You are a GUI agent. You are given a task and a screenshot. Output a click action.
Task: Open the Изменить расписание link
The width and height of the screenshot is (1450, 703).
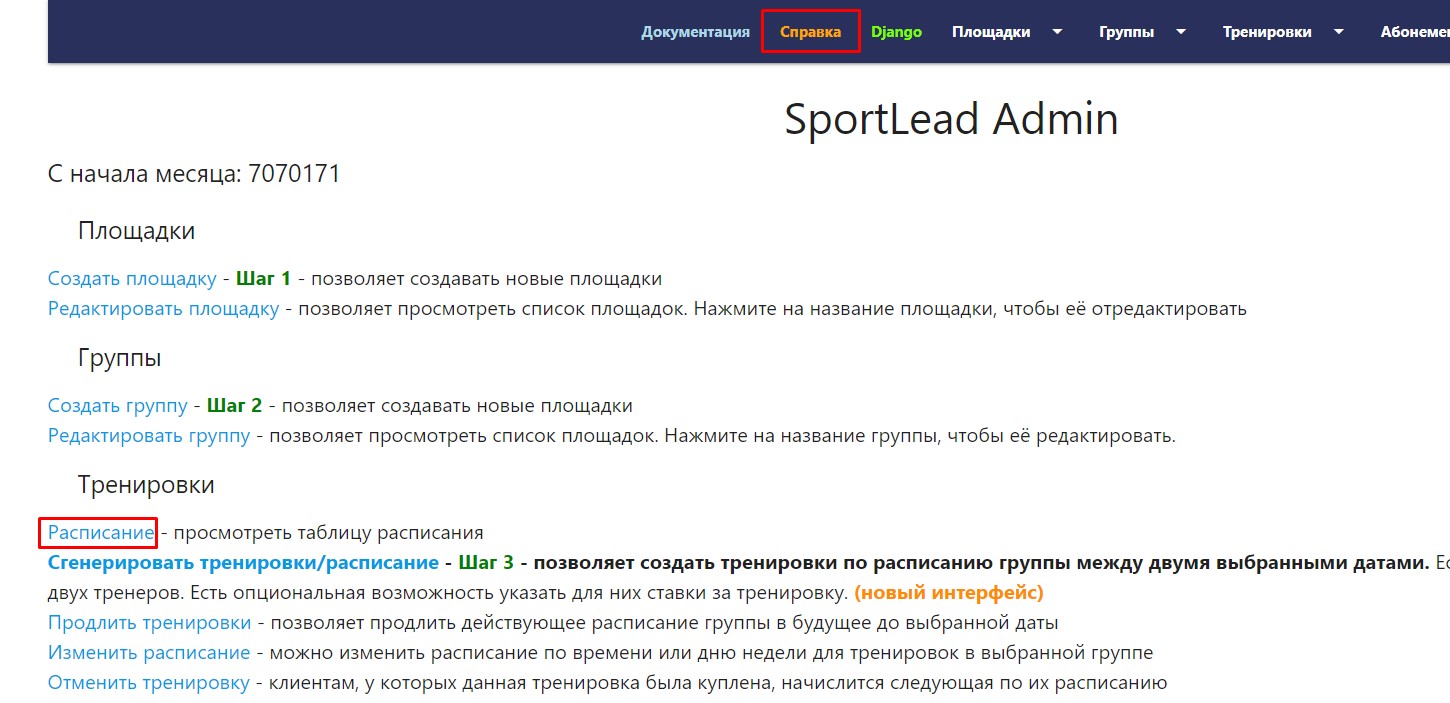click(148, 653)
